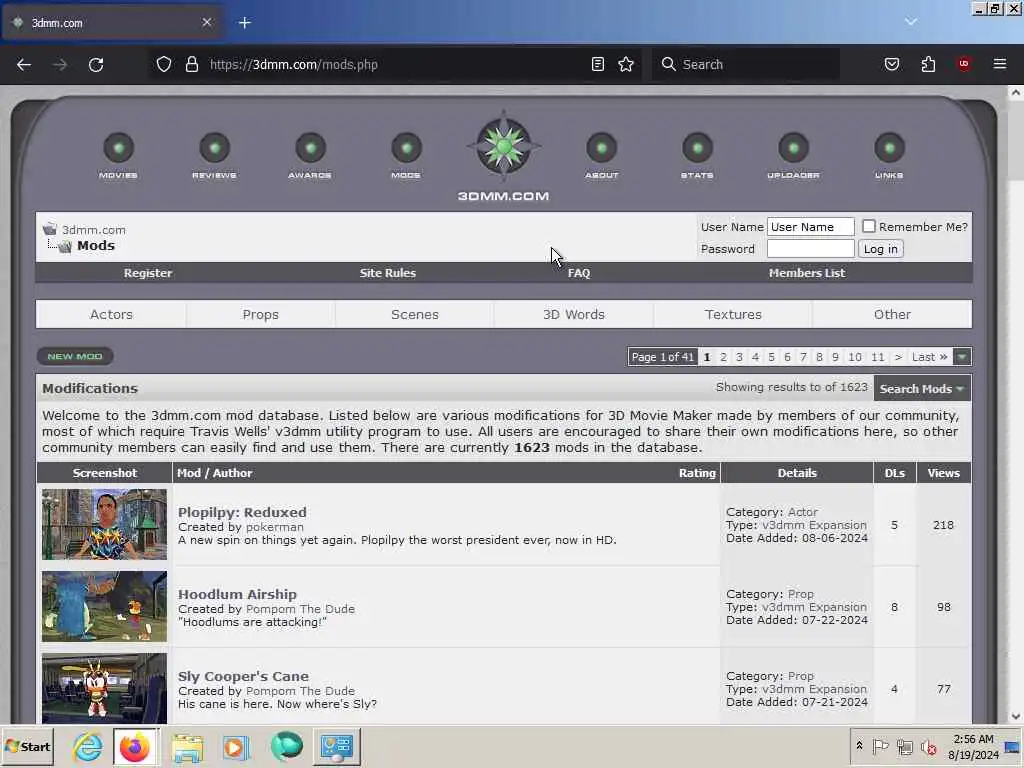Click the New Mod button
The image size is (1024, 768).
(75, 356)
